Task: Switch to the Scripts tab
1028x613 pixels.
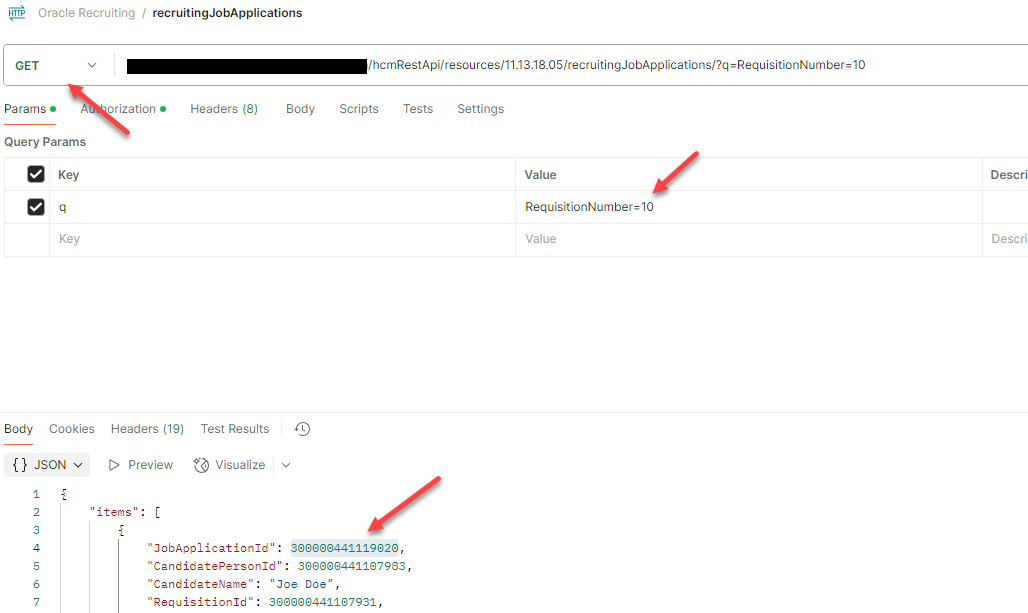Action: (359, 109)
